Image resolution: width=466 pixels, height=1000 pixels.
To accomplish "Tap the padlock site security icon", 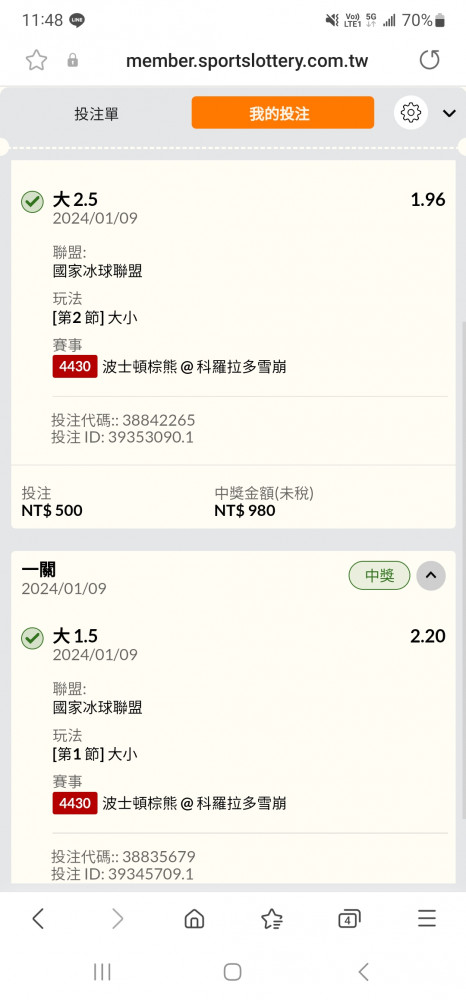I will click(73, 61).
